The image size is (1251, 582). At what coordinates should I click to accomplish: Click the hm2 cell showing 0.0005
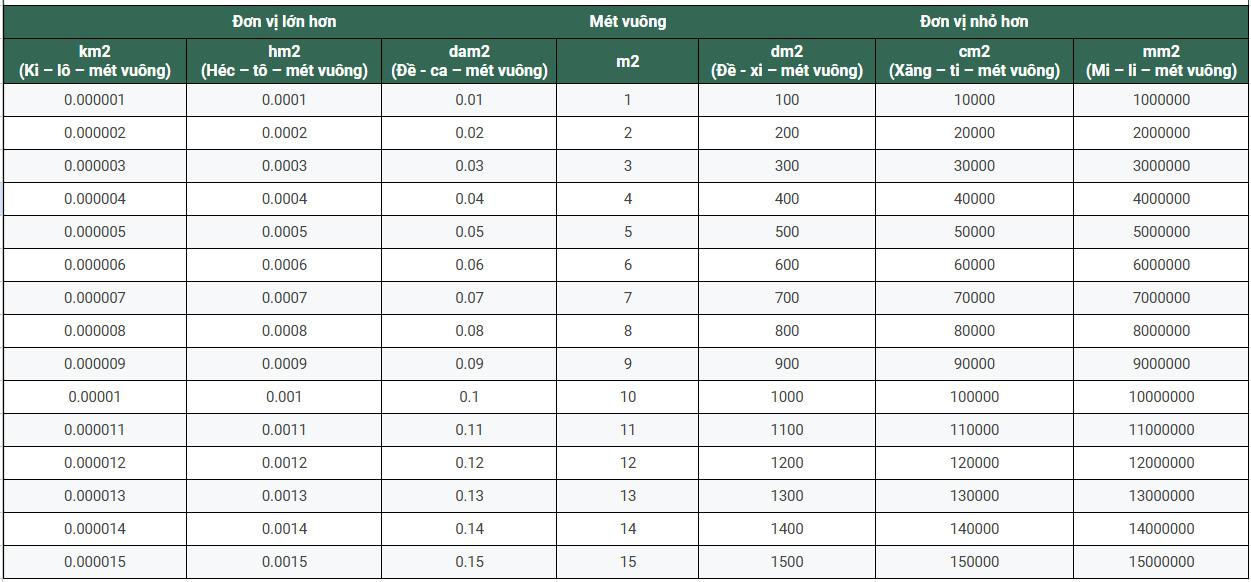(x=284, y=232)
